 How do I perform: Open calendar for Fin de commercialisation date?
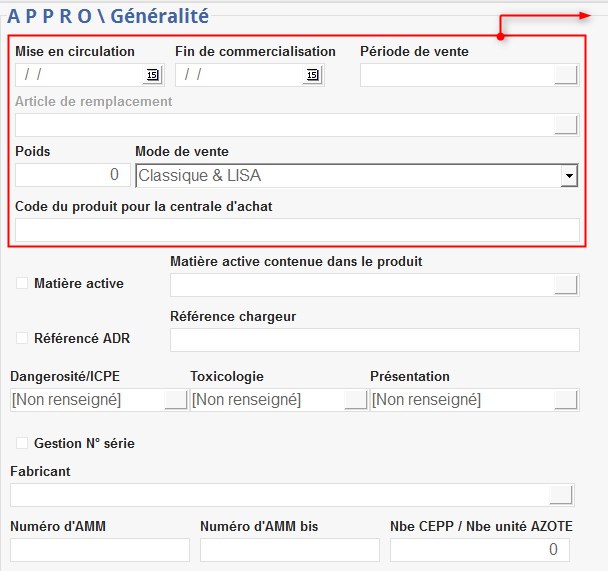coord(312,75)
